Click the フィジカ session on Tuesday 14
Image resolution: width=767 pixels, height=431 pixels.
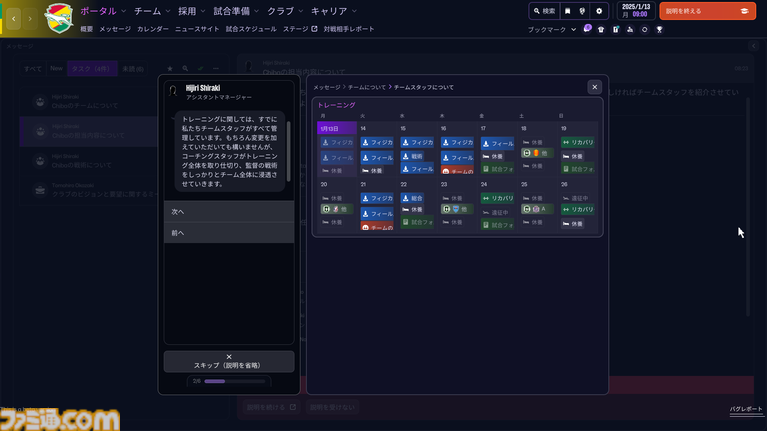click(x=376, y=142)
